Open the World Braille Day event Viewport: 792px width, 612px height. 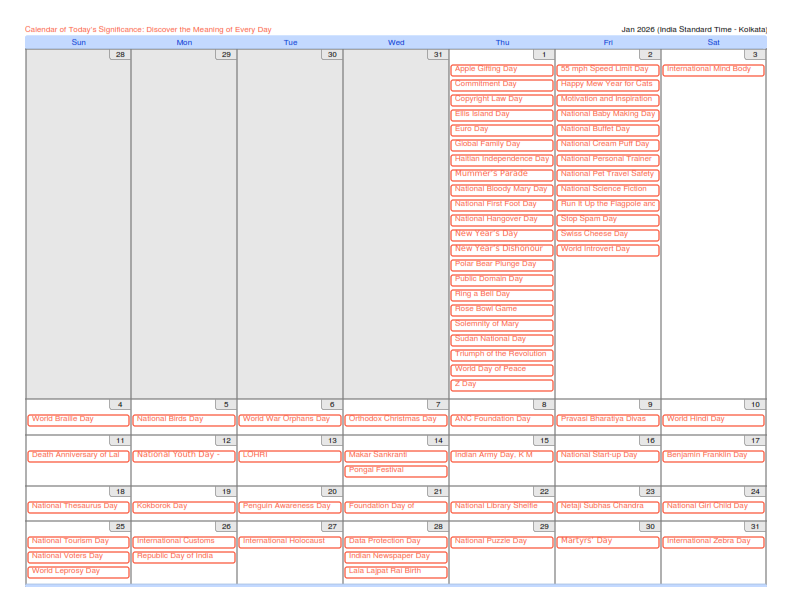tap(78, 420)
